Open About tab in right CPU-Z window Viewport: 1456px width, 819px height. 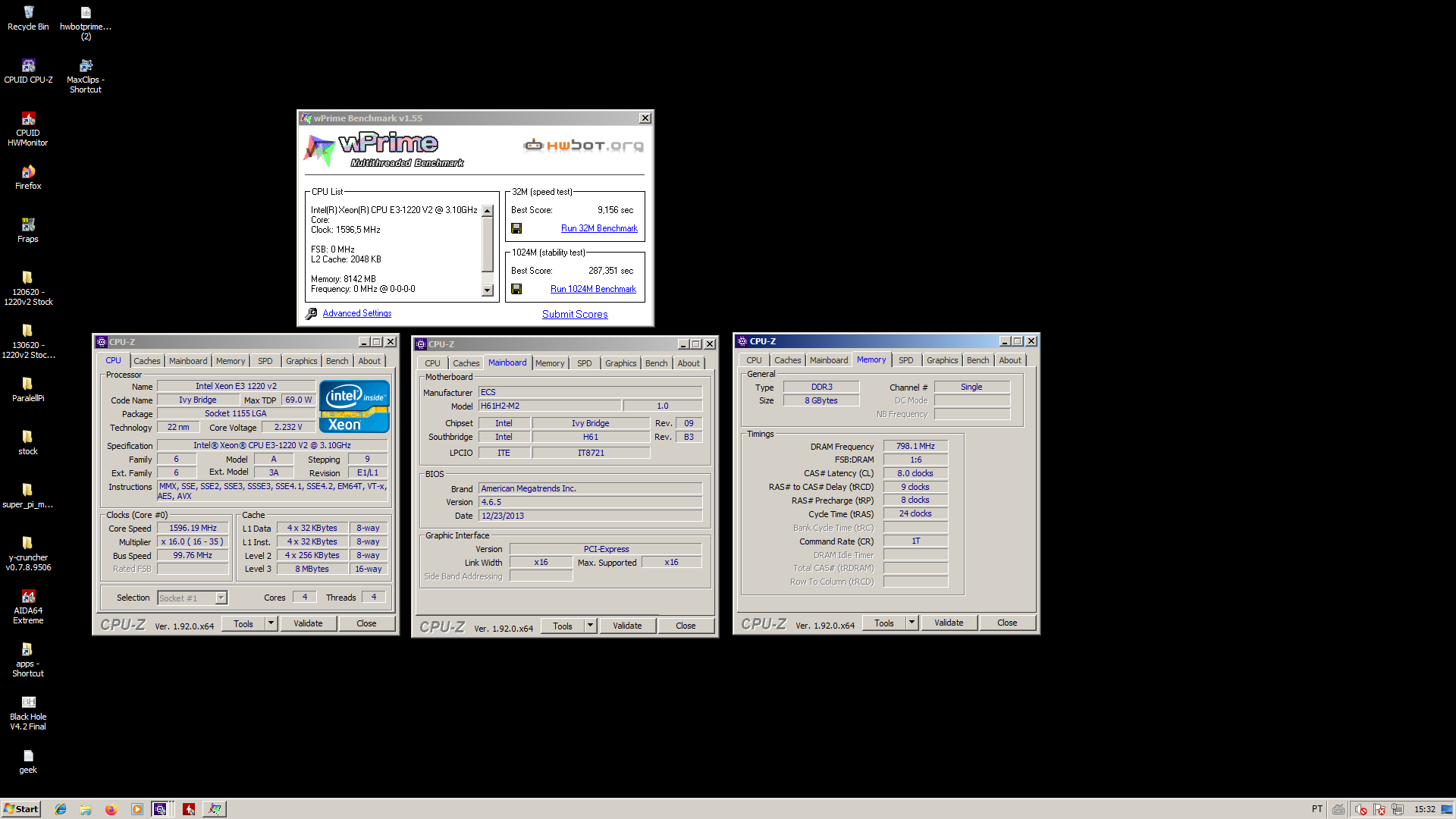pyautogui.click(x=1009, y=360)
